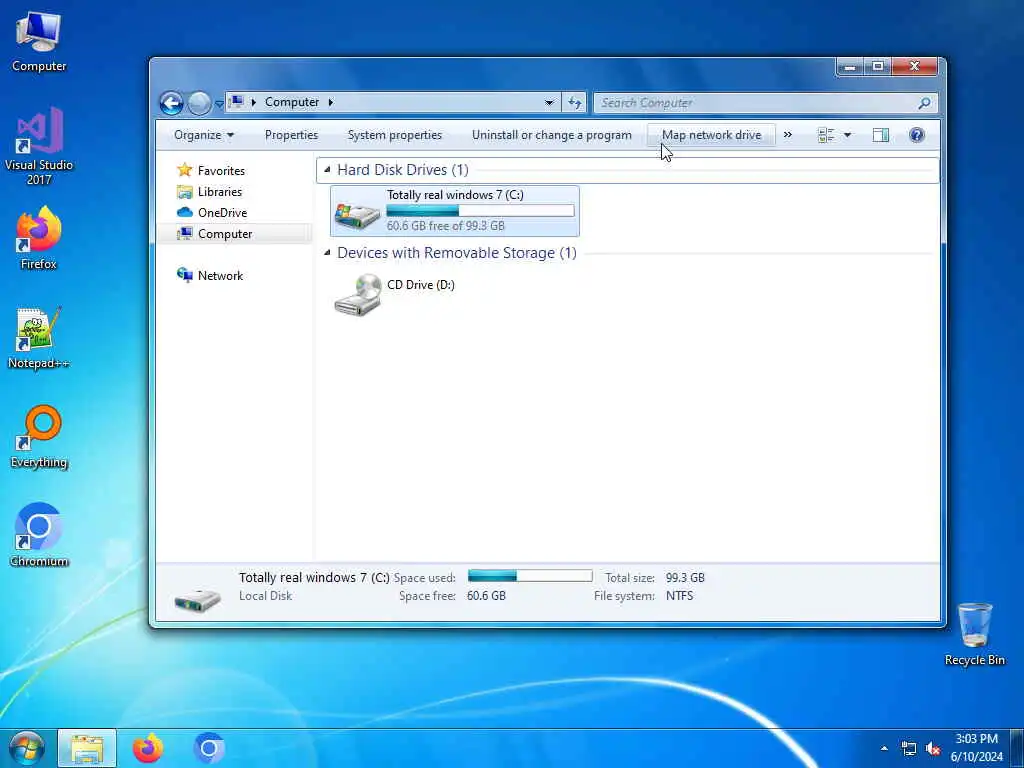Click the Hard Disk Drives (1) header
The image size is (1024, 768).
(x=402, y=170)
